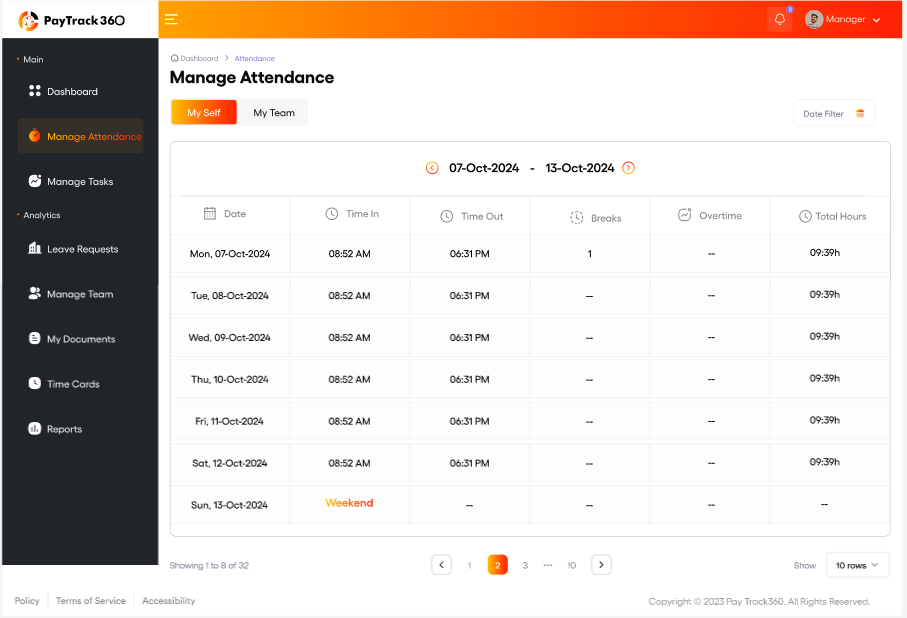Viewport: 907px width, 618px height.
Task: Open Time Cards from the sidebar
Action: pos(73,384)
